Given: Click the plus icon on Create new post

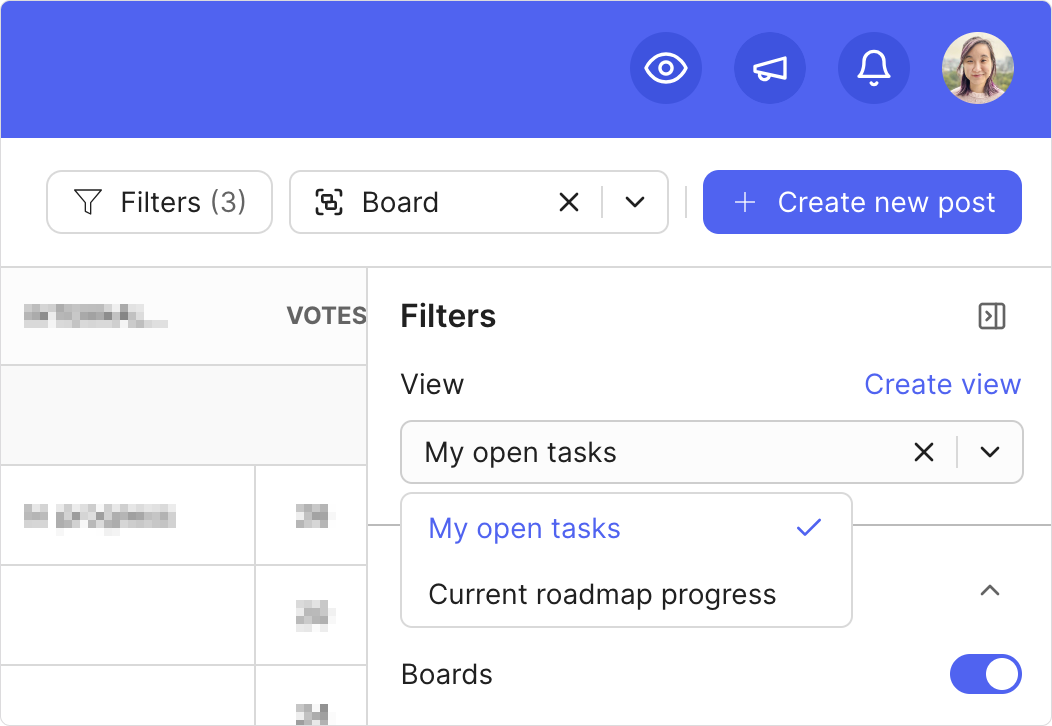Looking at the screenshot, I should (743, 203).
